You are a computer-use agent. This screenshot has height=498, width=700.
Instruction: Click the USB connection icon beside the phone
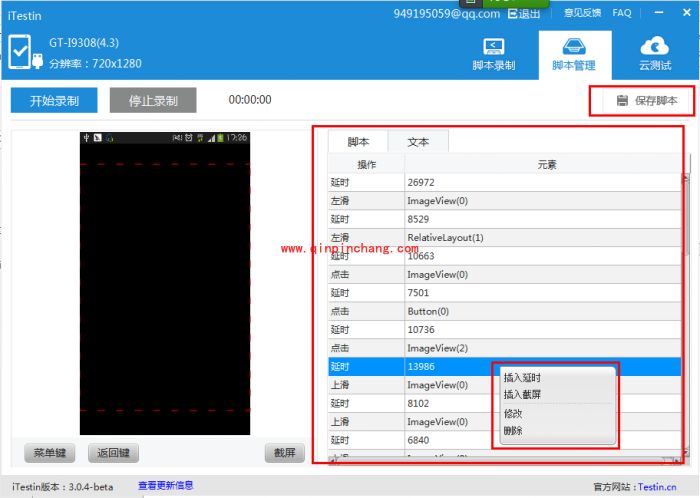tap(38, 61)
